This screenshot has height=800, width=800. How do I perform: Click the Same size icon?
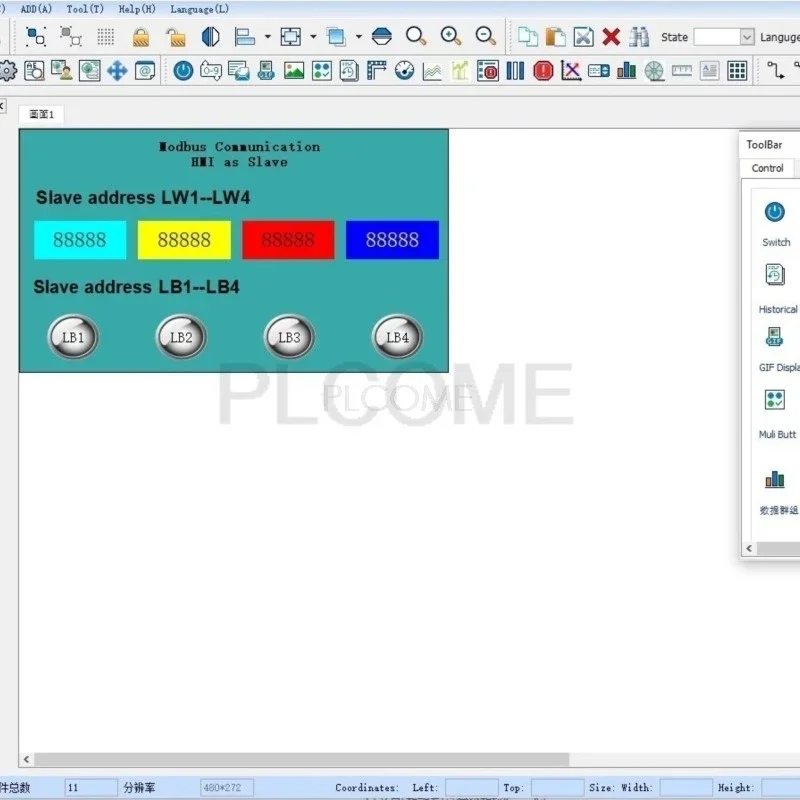coord(291,37)
